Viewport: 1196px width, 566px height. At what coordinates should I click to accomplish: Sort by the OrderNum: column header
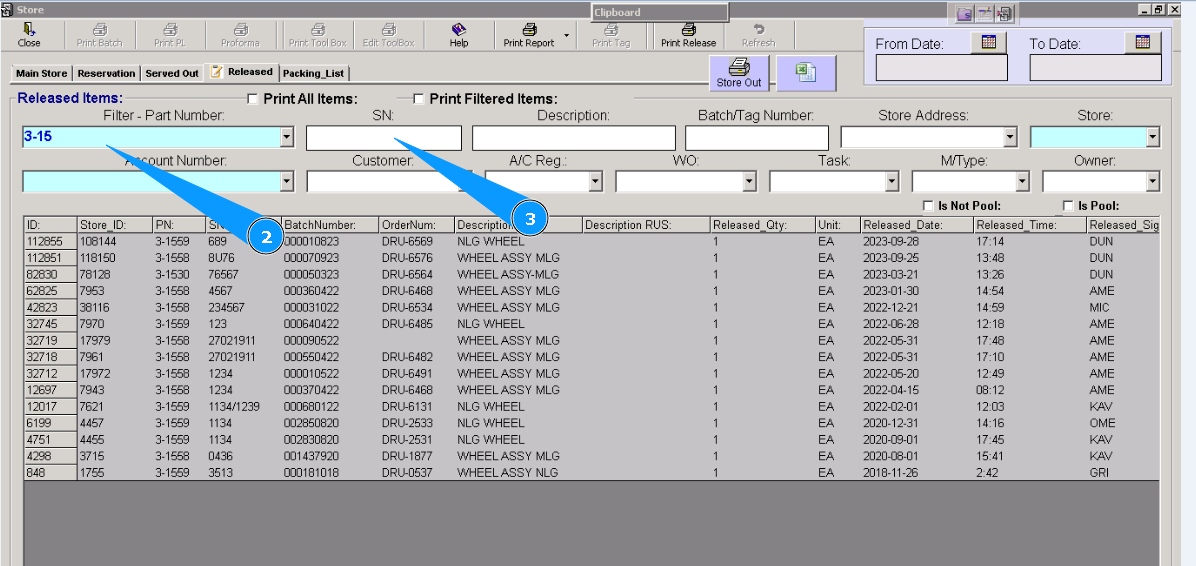point(416,225)
